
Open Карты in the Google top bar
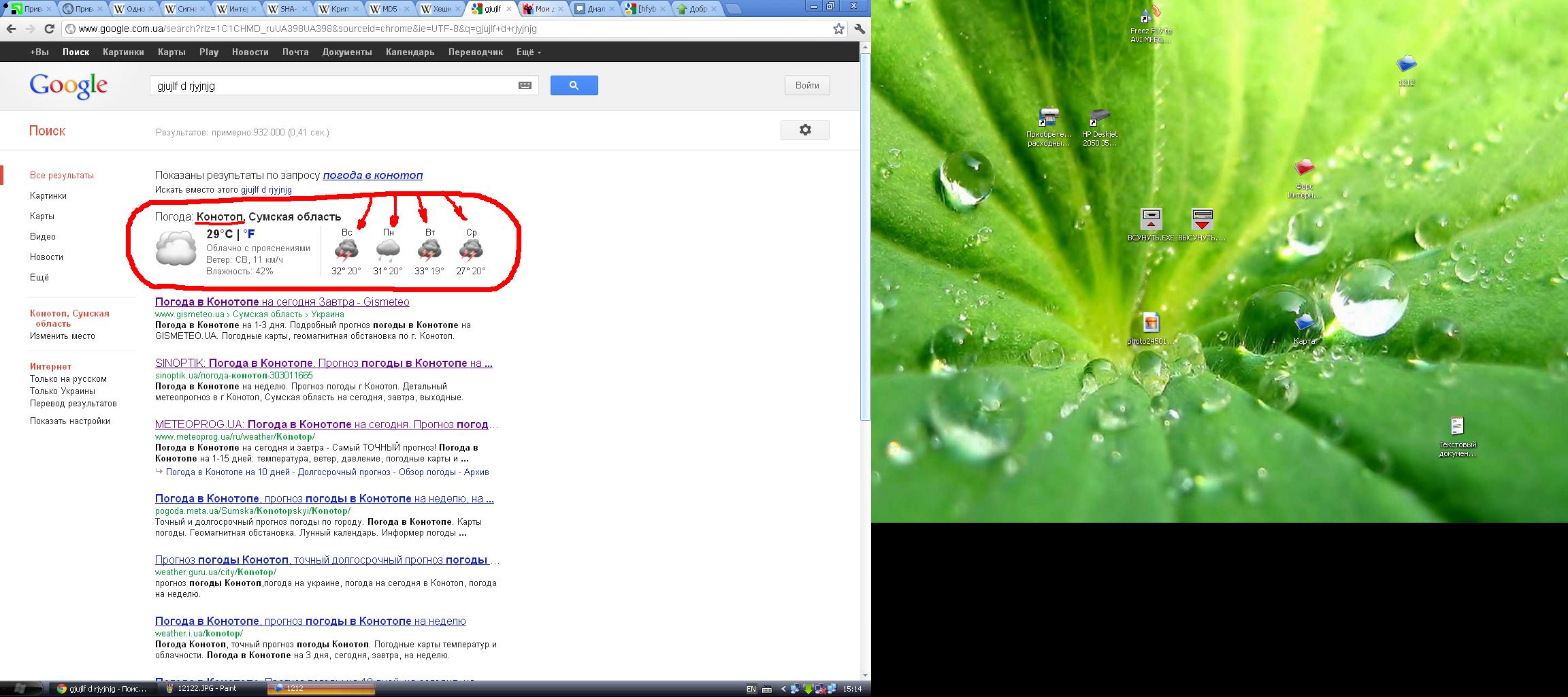point(171,52)
